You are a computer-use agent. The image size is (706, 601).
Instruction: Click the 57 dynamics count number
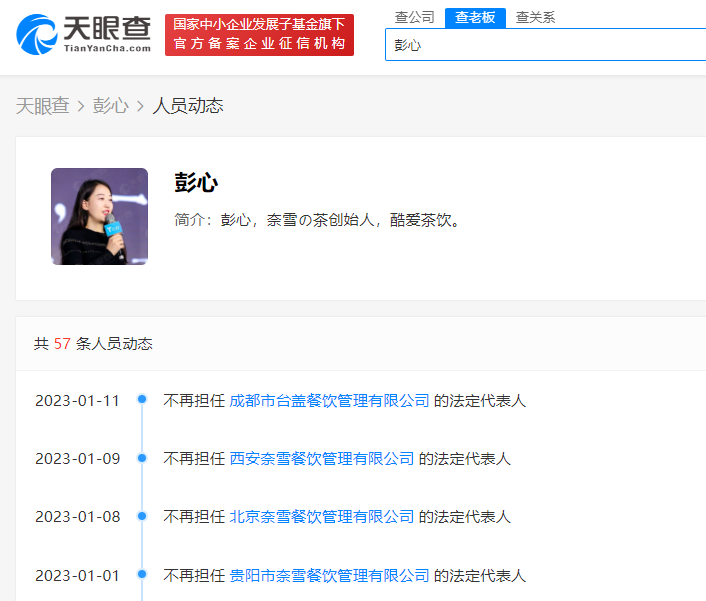pyautogui.click(x=62, y=344)
